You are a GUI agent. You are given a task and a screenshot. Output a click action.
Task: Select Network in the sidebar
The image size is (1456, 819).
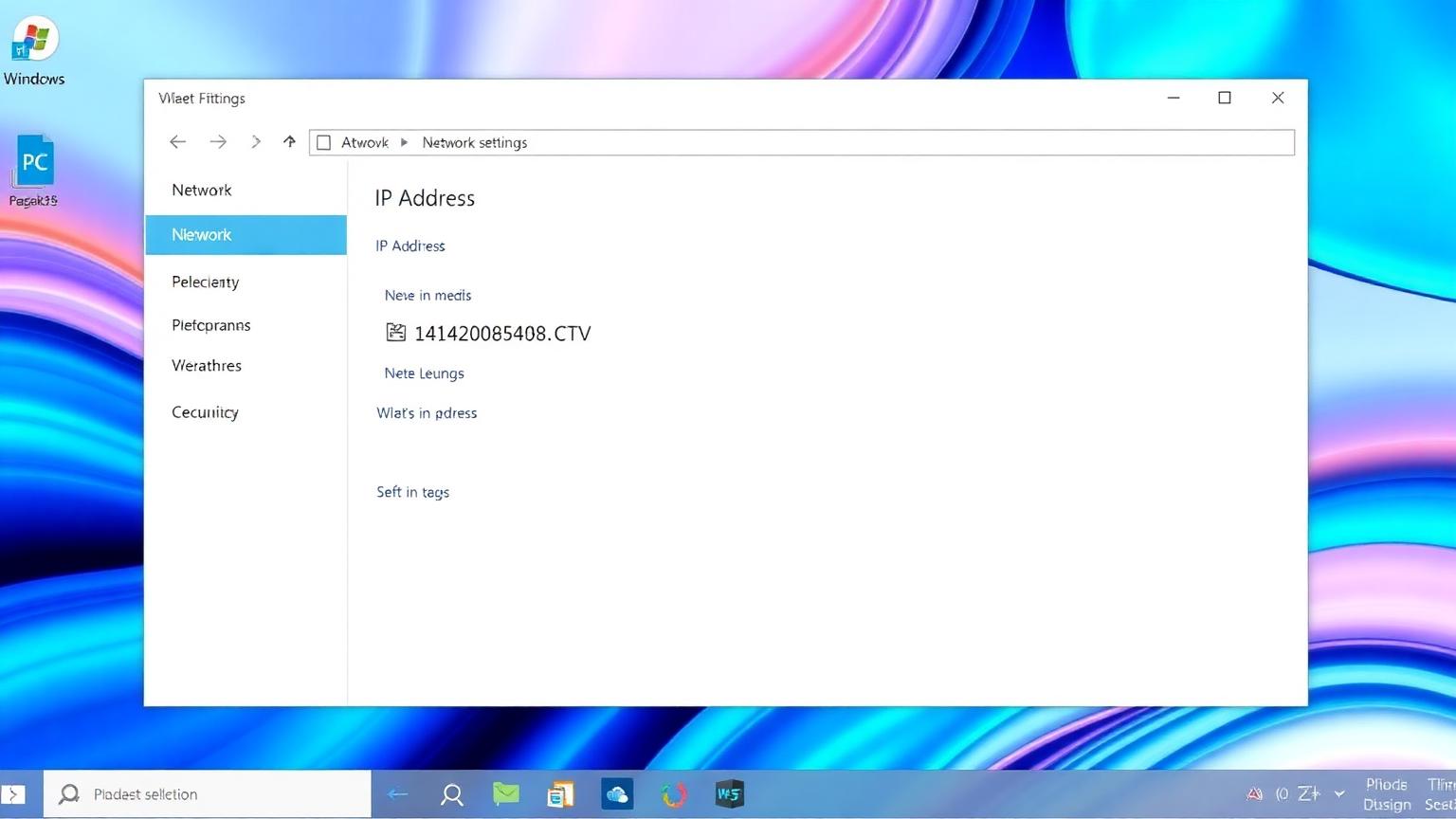point(202,190)
